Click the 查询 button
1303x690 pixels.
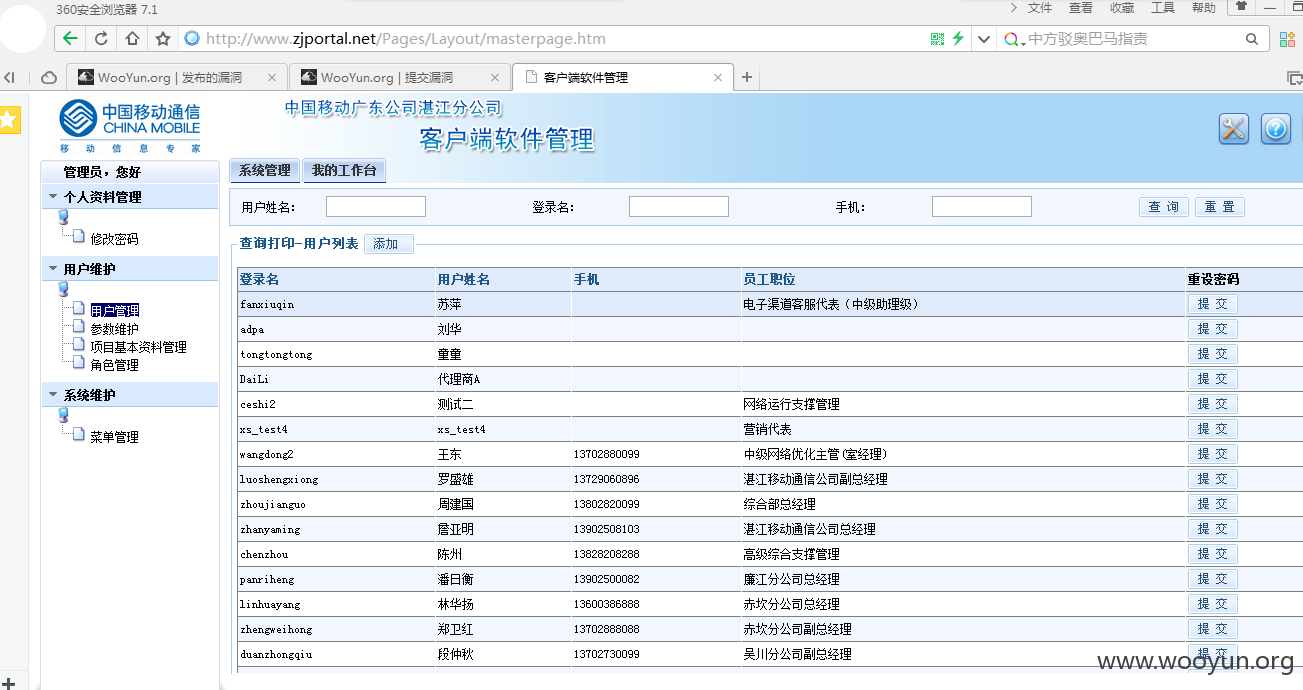point(1164,206)
